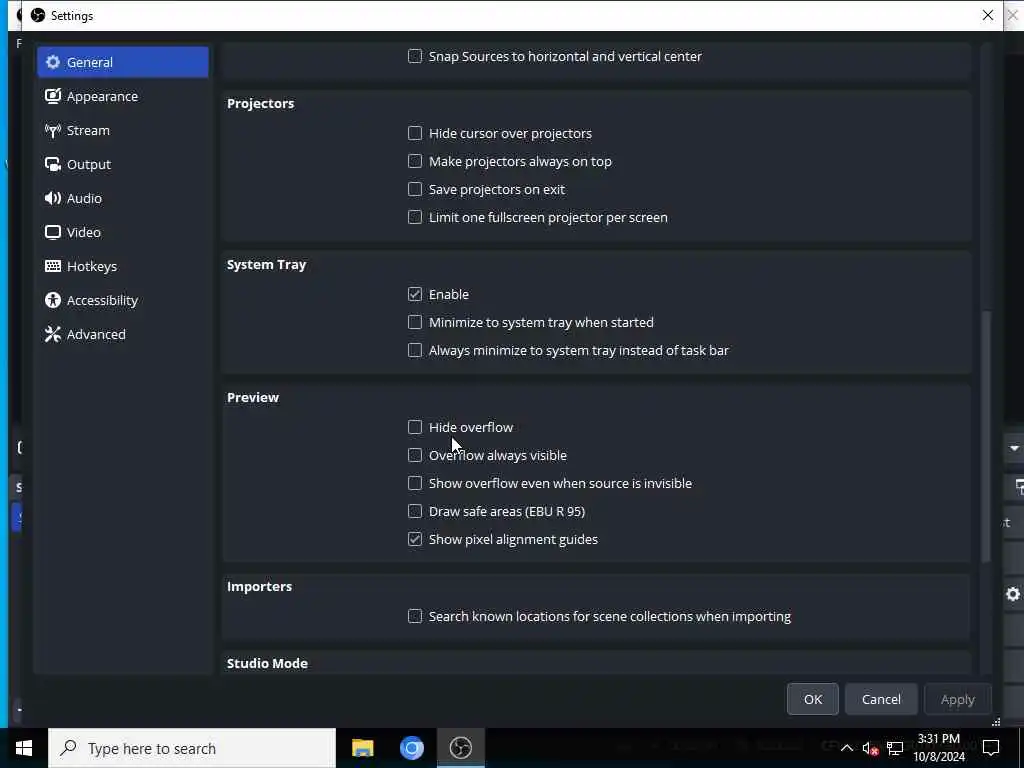Click the resize grip at dialog corner
This screenshot has width=1024, height=768.
coord(996,722)
